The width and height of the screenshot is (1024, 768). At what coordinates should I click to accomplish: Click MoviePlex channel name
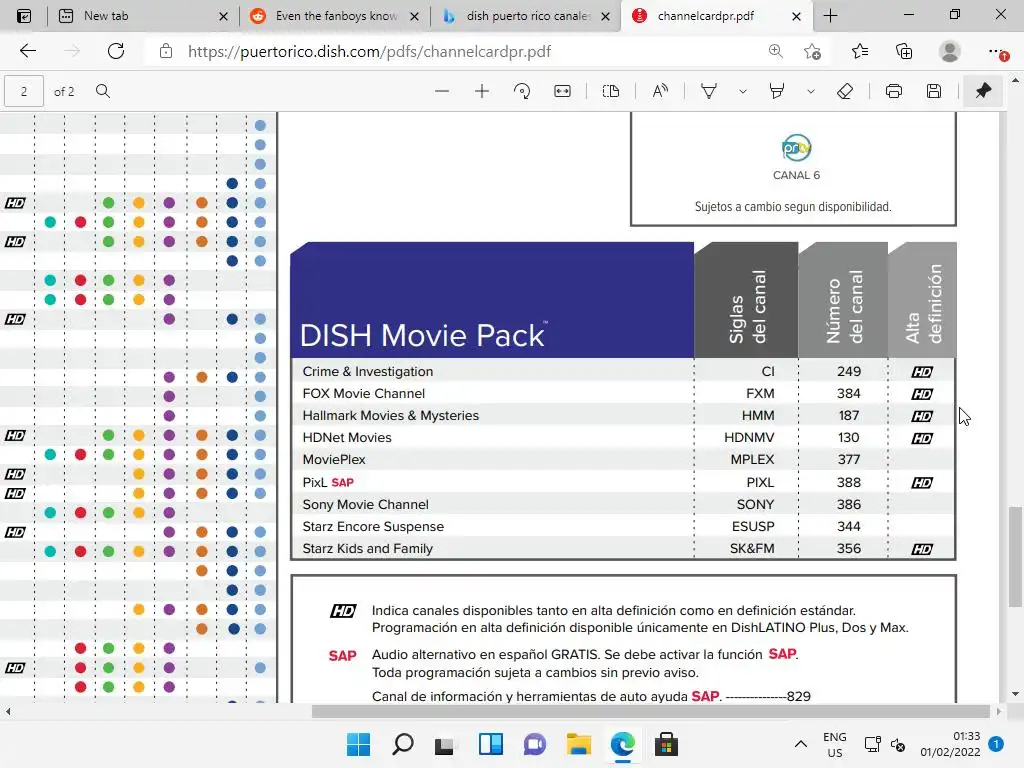click(334, 459)
